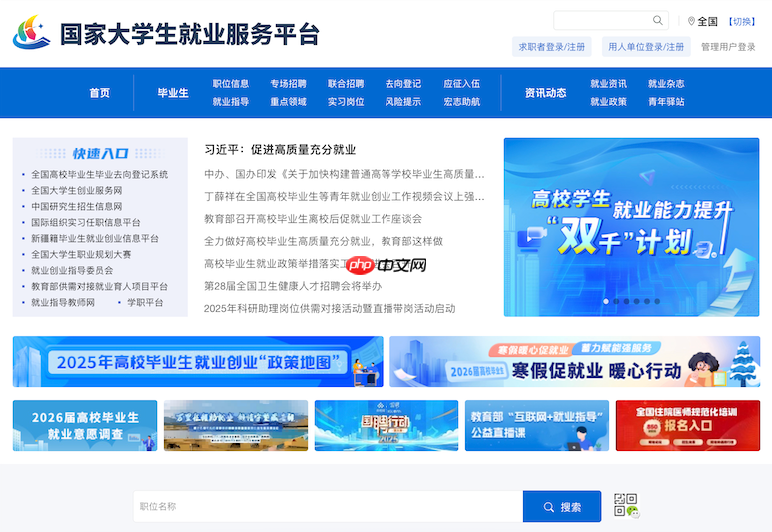Type in the 职位名称 search field
The width and height of the screenshot is (772, 532).
[x=328, y=507]
